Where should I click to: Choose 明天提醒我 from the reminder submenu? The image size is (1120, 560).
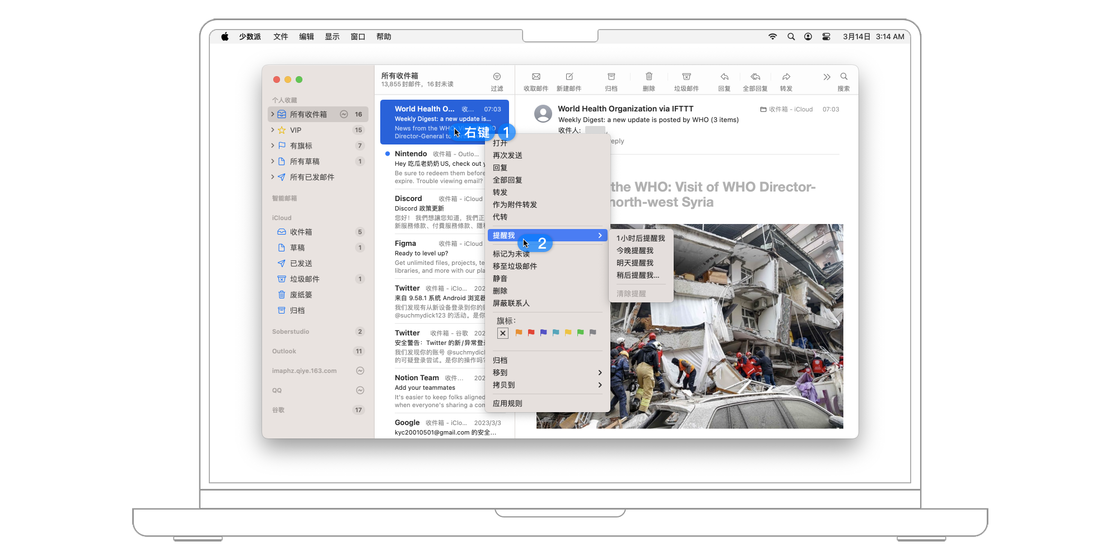[x=634, y=263]
